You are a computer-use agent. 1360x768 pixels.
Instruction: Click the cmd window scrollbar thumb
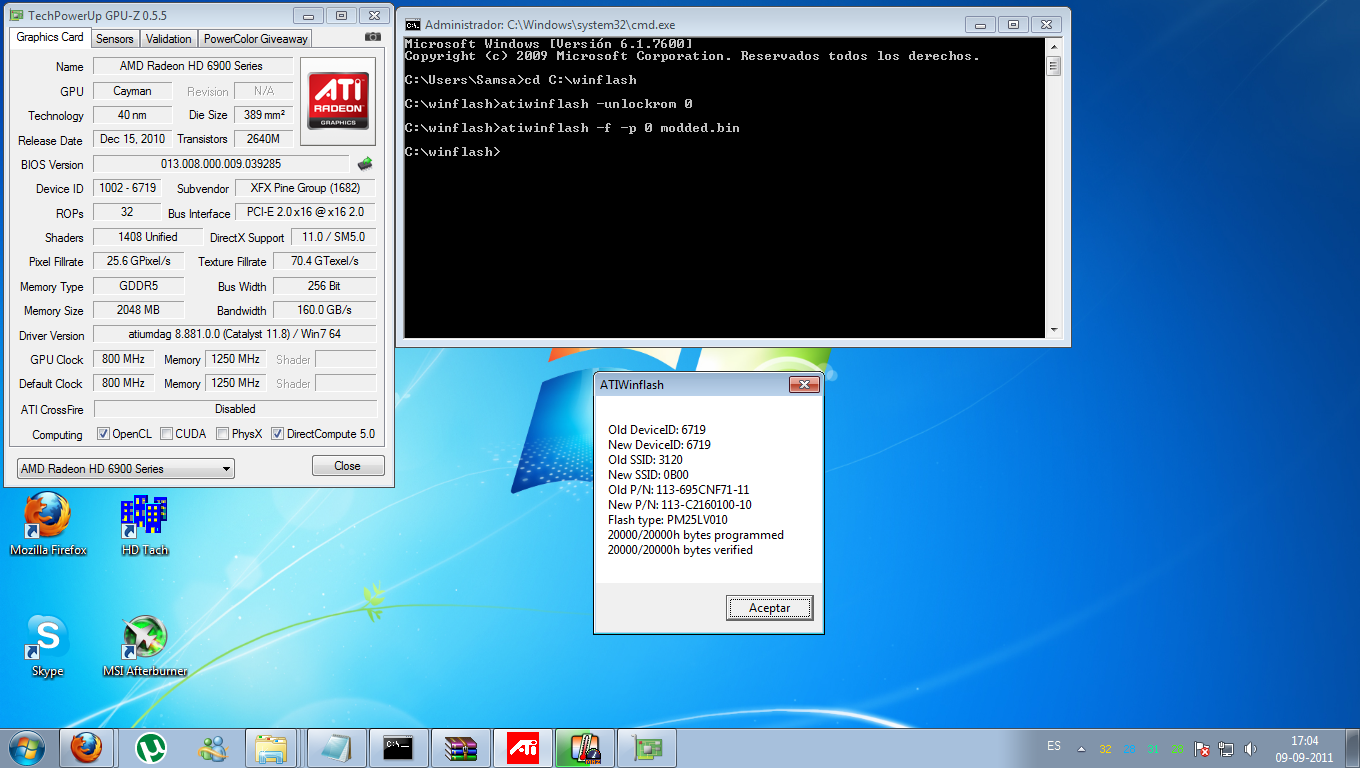[x=1053, y=66]
